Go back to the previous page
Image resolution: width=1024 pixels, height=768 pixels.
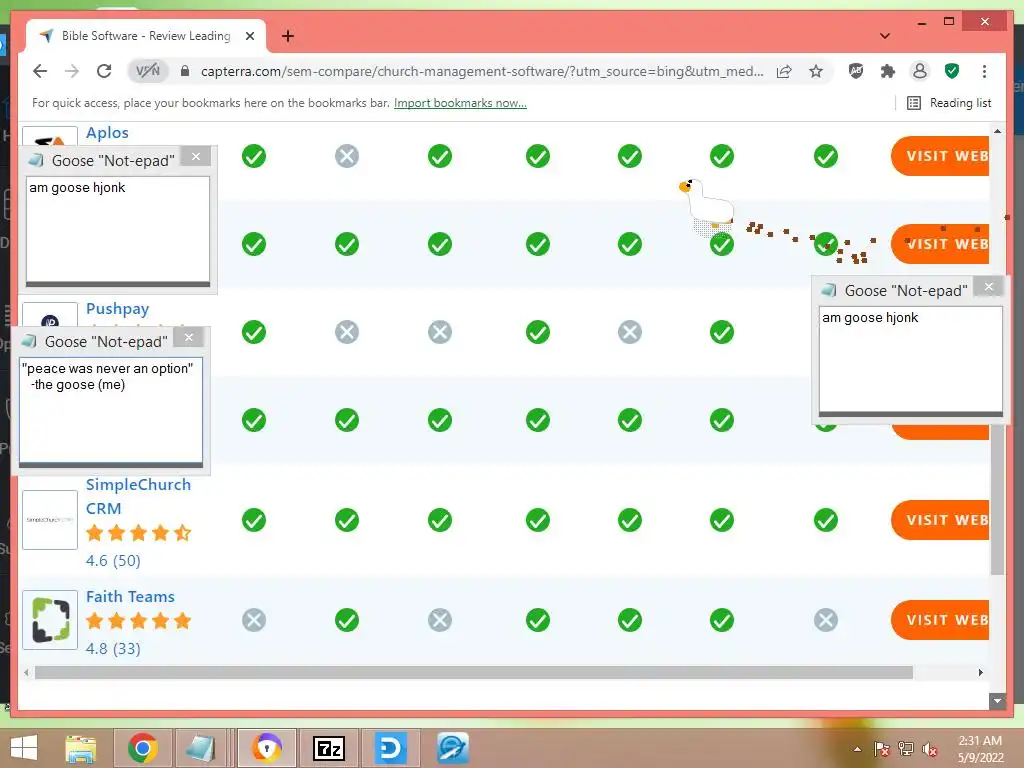coord(40,71)
